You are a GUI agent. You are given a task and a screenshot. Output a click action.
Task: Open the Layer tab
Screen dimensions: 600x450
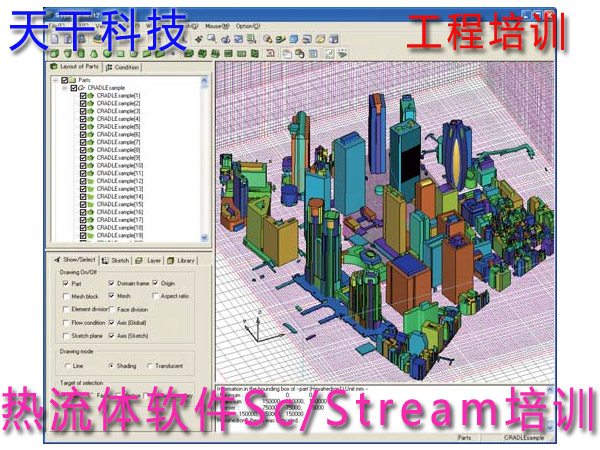154,260
